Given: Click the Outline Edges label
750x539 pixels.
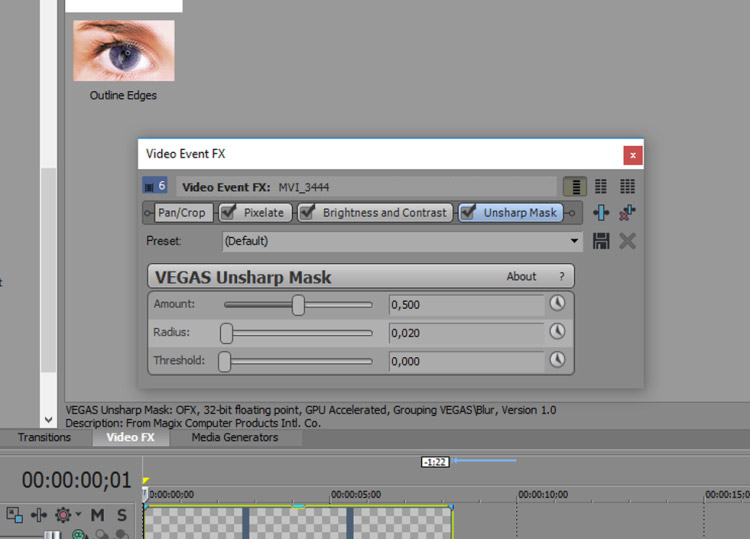Looking at the screenshot, I should click(x=123, y=96).
